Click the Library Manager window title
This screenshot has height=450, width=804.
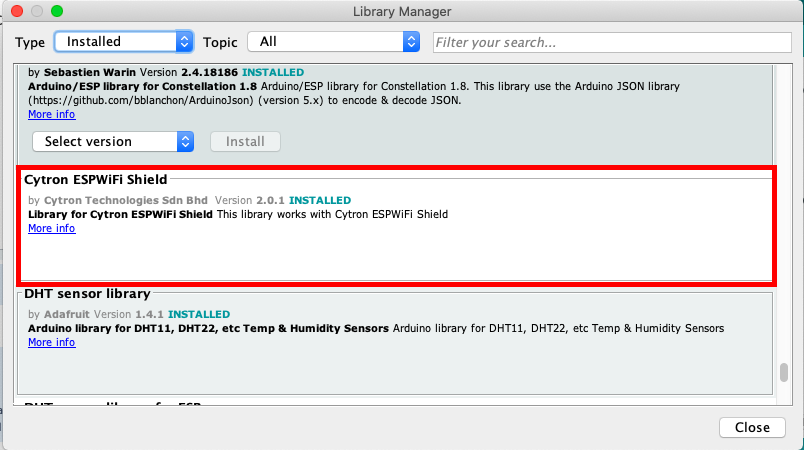point(402,11)
